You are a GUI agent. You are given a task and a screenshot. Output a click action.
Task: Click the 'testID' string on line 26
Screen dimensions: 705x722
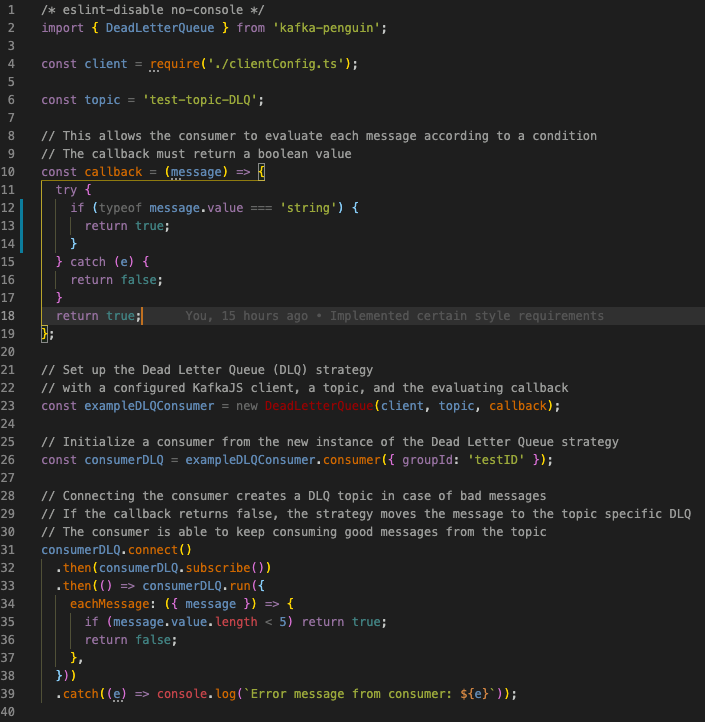[x=496, y=460]
